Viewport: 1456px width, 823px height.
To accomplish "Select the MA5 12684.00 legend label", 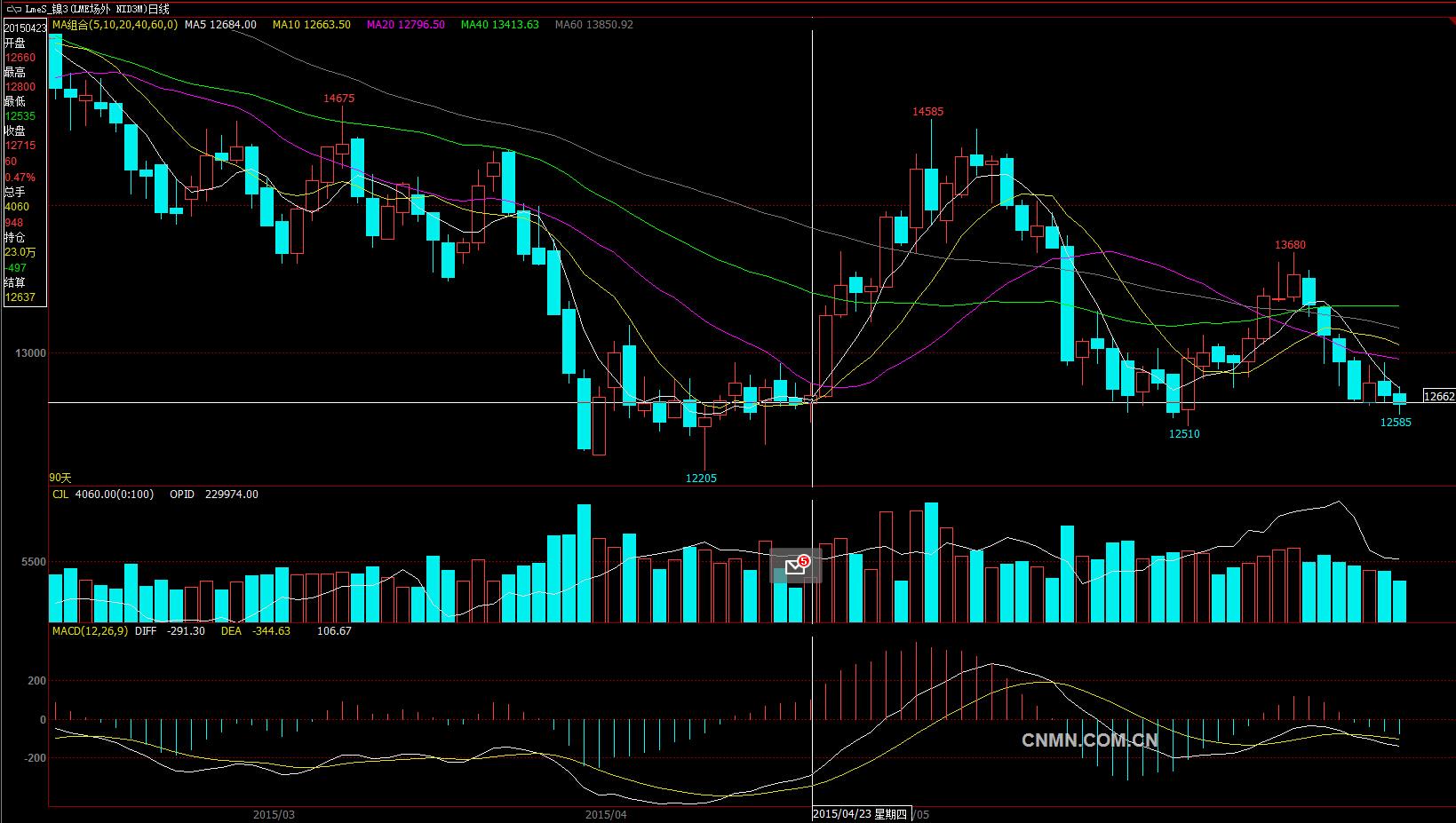I will 220,25.
